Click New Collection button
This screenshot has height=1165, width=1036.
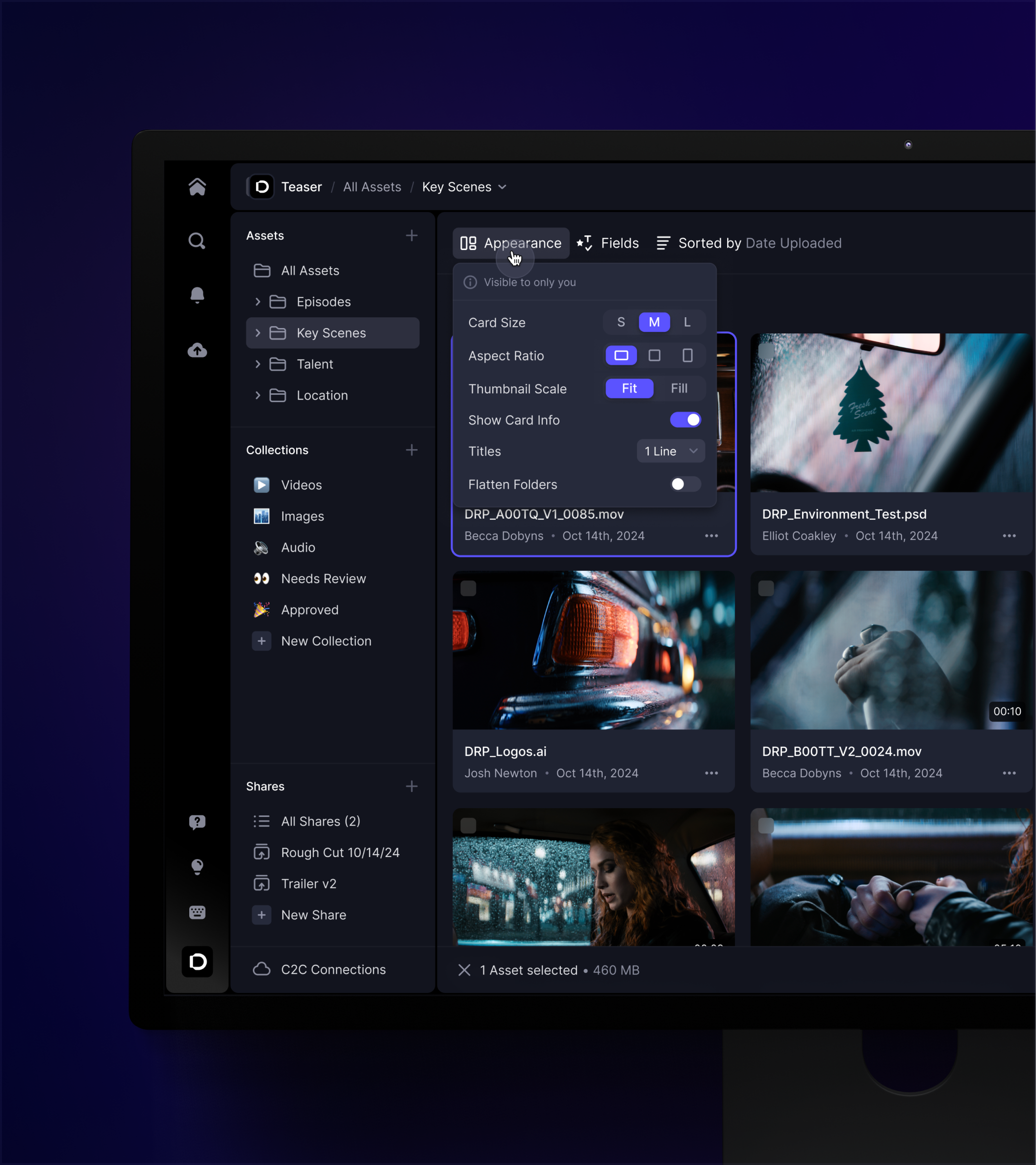tap(326, 641)
